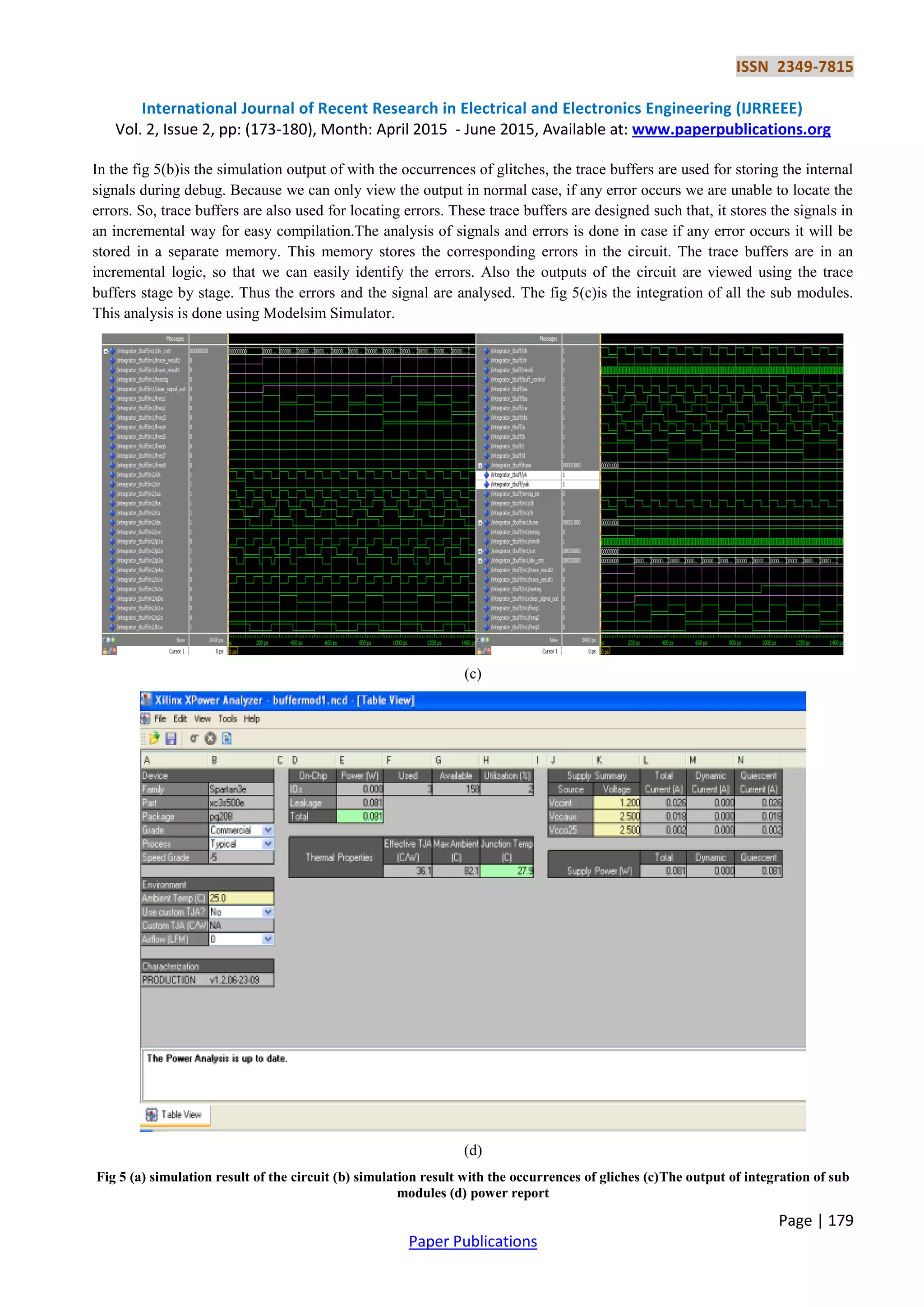Click the diamond icon beside m2/q0a signal
Viewport: 924px width, 1307px height.
(112, 599)
